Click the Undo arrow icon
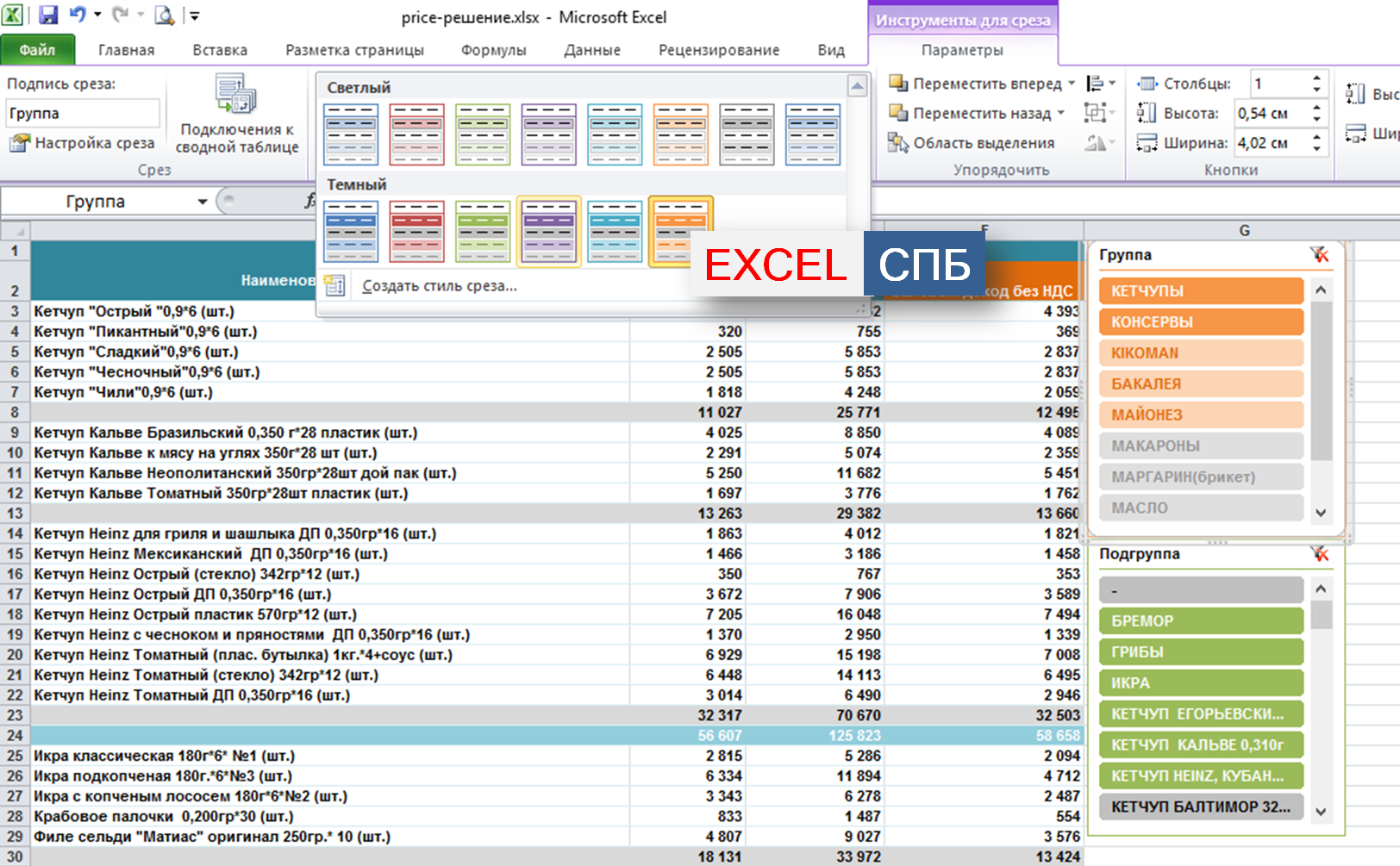 point(78,15)
